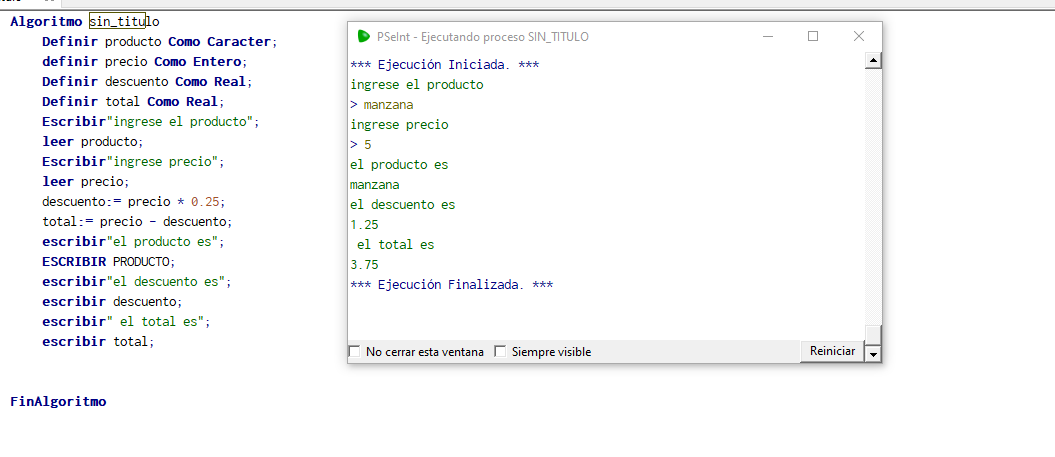Click the highlighted sin_titulo algorithm name
The height and width of the screenshot is (457, 1055).
click(x=117, y=21)
